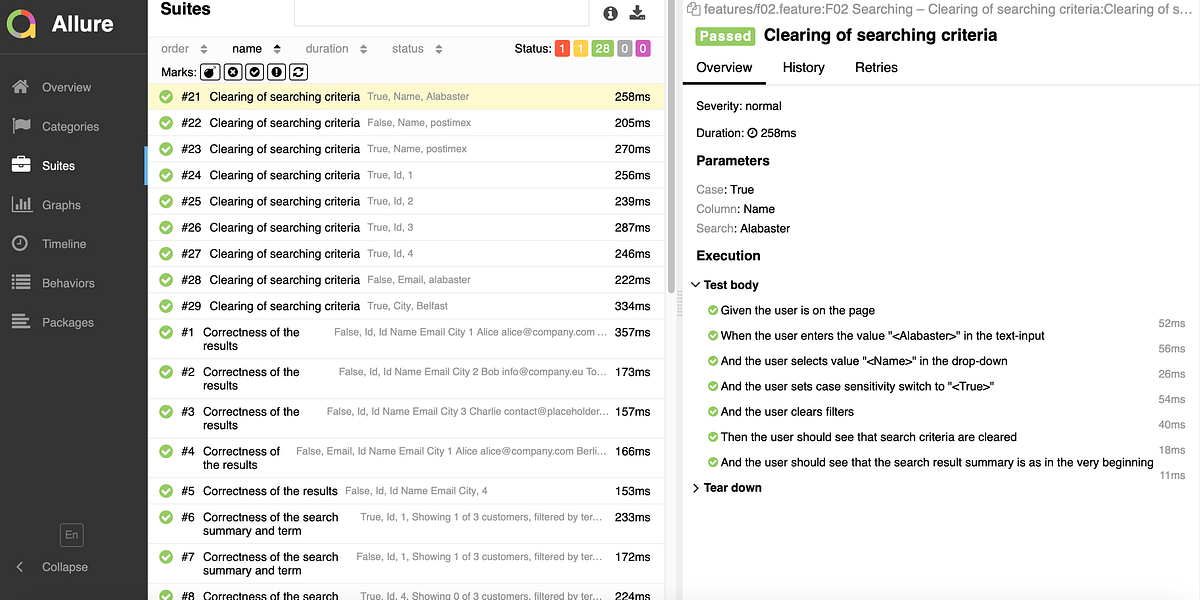Screen dimensions: 1200x600
Task: Switch to the History tab
Action: (804, 67)
